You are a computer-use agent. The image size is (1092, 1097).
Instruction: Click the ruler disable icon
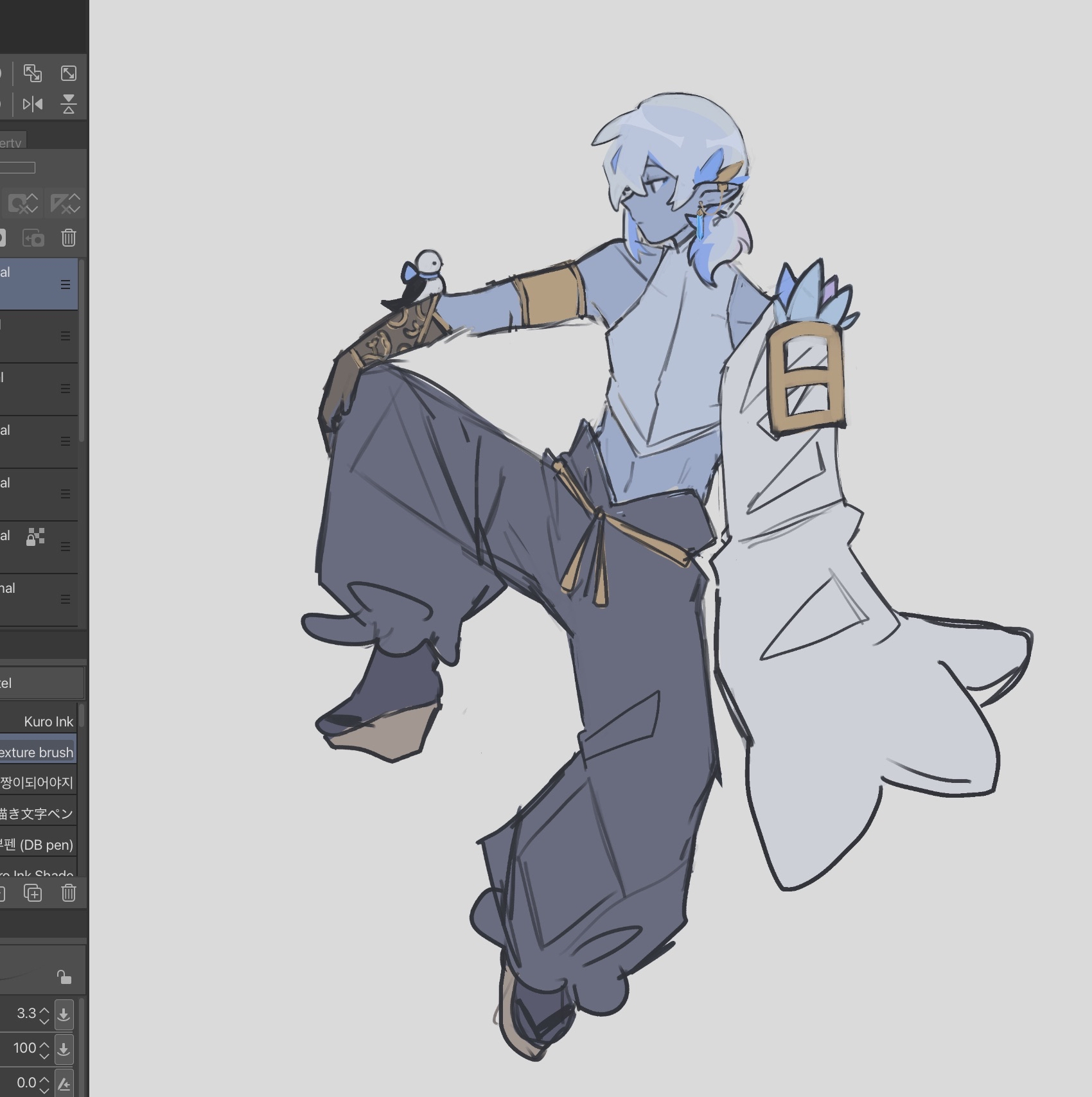(x=65, y=204)
